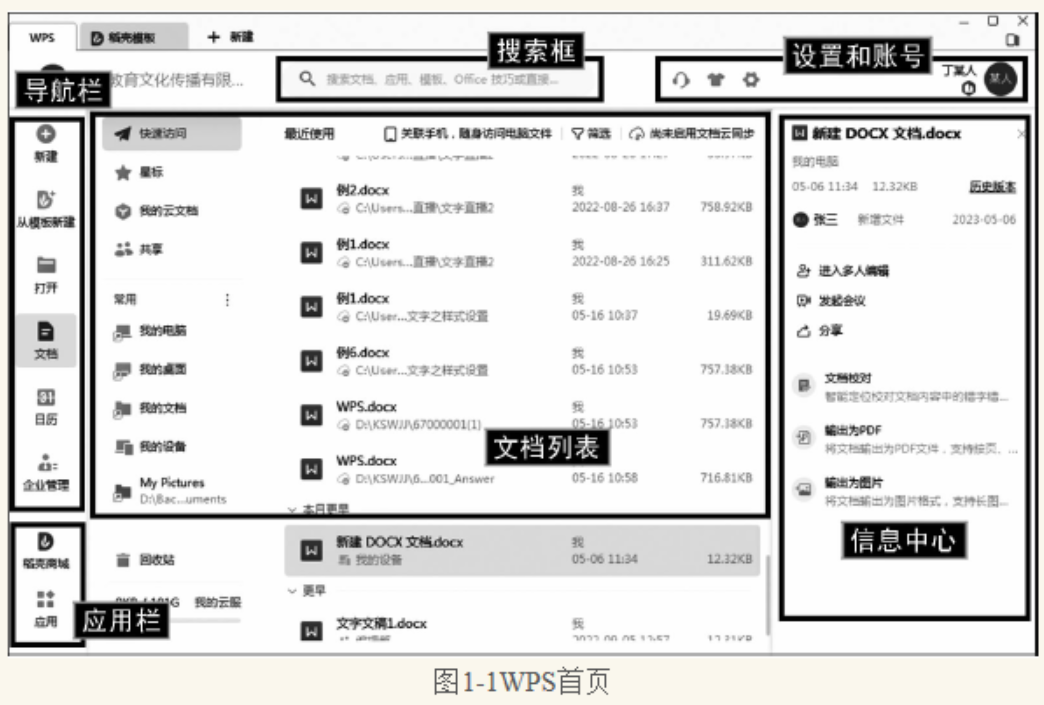Screen dimensions: 1044x705
Task: Select the 例6.docx file row
Action: [x=525, y=361]
